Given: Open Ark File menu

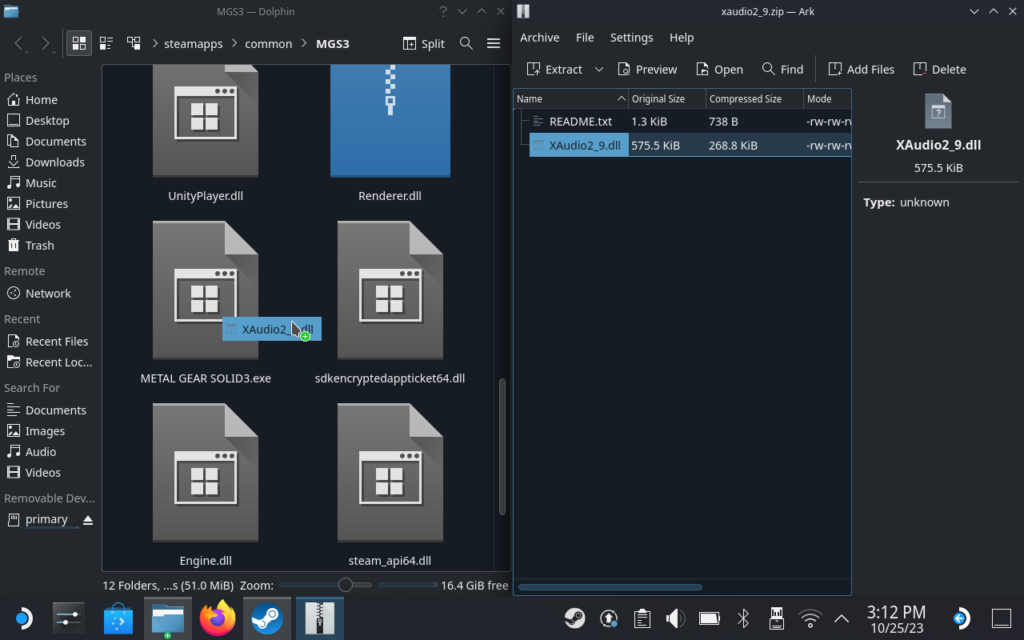Looking at the screenshot, I should pyautogui.click(x=584, y=38).
